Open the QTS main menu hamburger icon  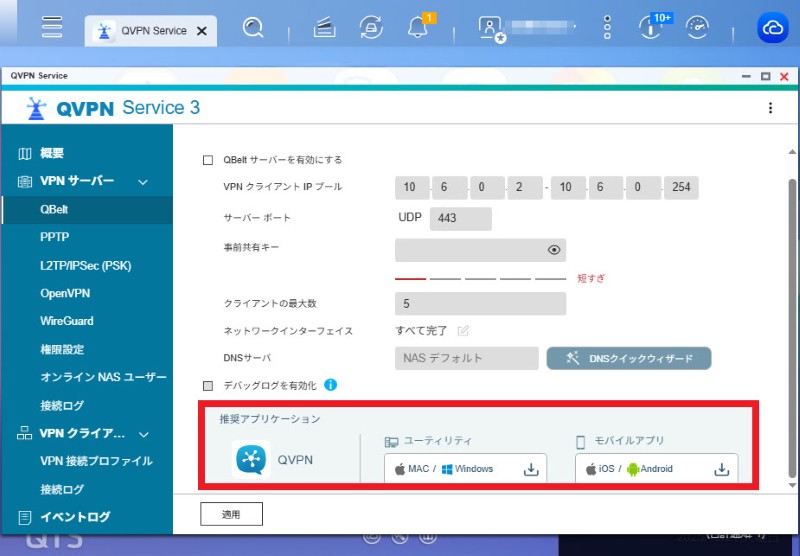tap(52, 29)
